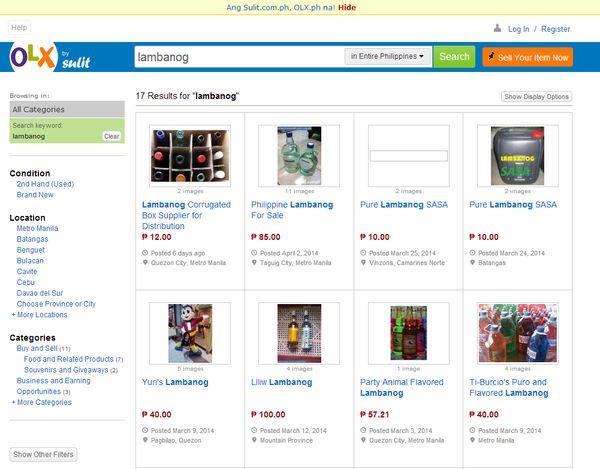This screenshot has height=469, width=600.
Task: Click the green Search button
Action: pyautogui.click(x=454, y=57)
